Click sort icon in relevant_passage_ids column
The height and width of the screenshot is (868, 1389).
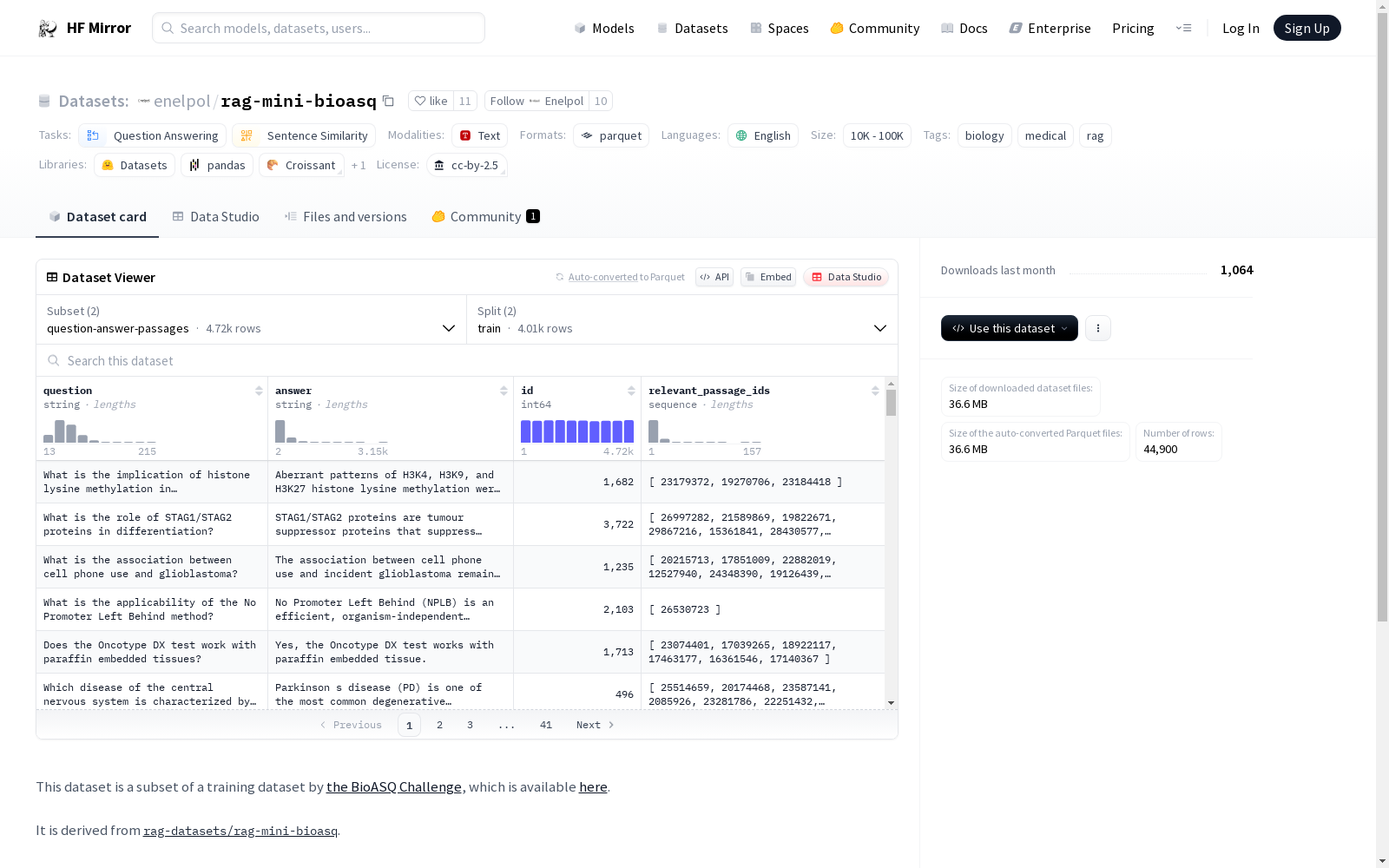875,391
